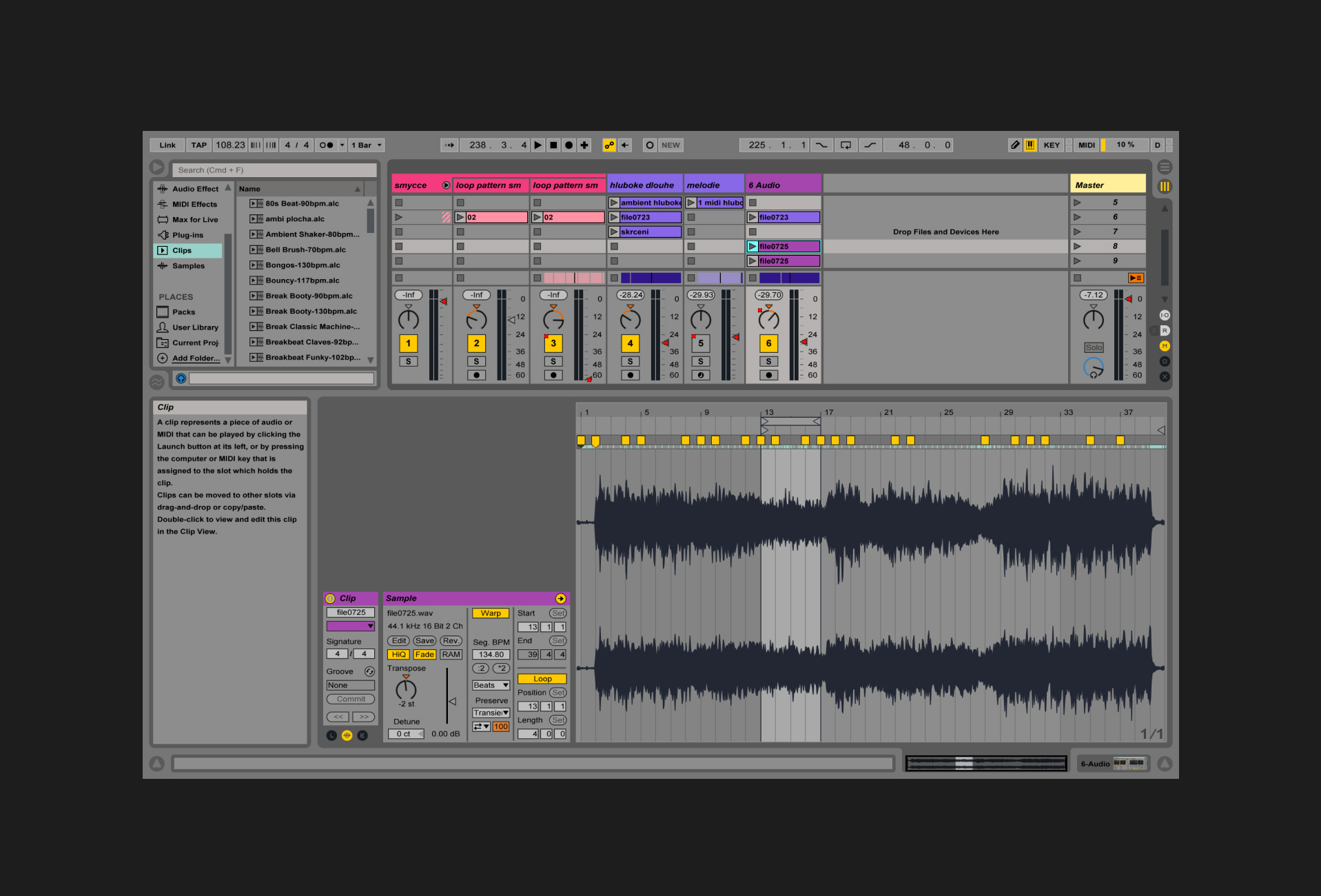
Task: Open the transient loop mode dropdown
Action: pyautogui.click(x=481, y=726)
